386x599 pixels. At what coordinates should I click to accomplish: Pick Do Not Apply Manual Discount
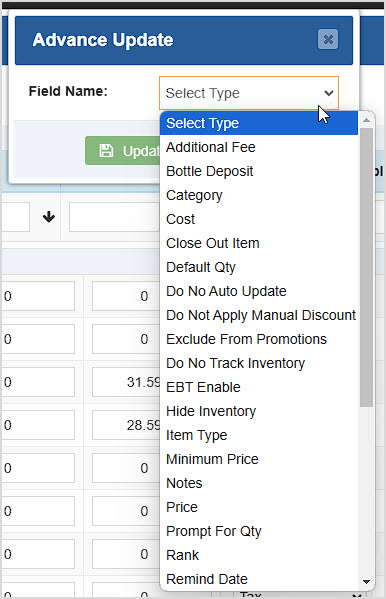[259, 315]
